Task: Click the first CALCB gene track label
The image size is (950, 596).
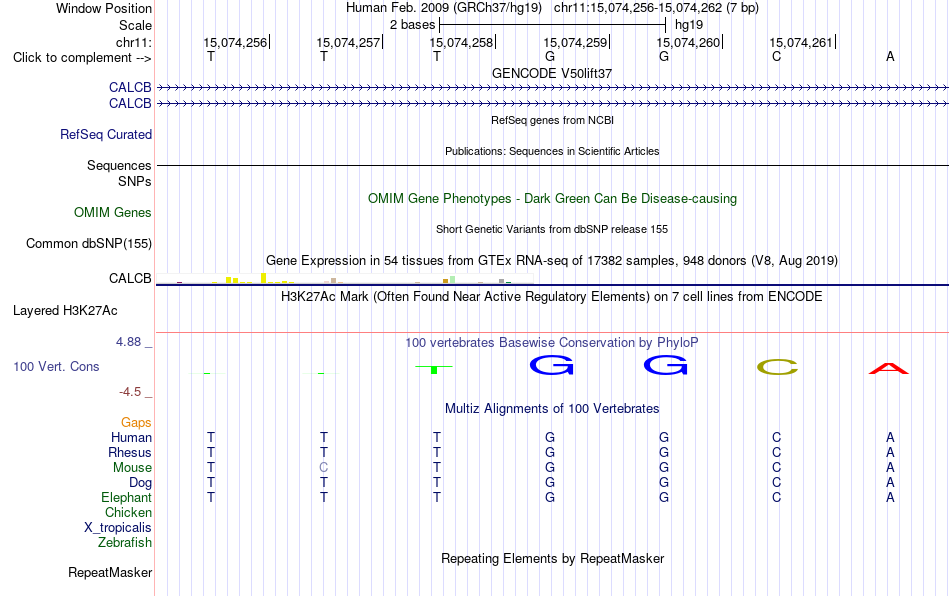Action: pyautogui.click(x=130, y=87)
